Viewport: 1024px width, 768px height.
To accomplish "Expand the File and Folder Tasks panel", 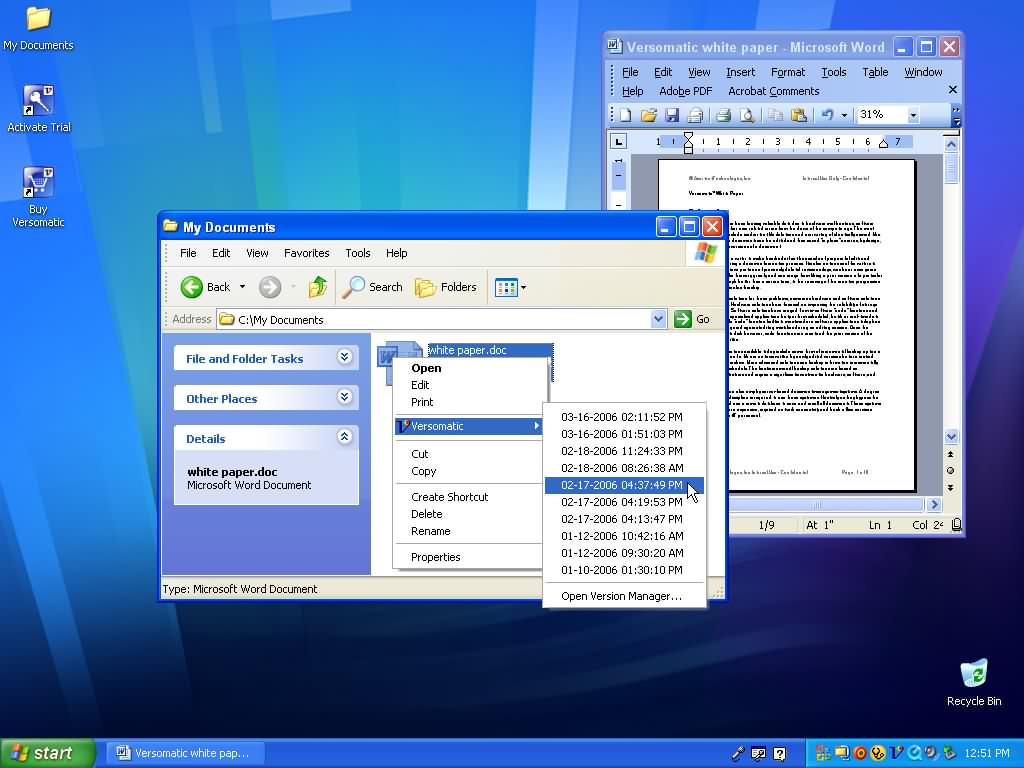I will point(345,357).
